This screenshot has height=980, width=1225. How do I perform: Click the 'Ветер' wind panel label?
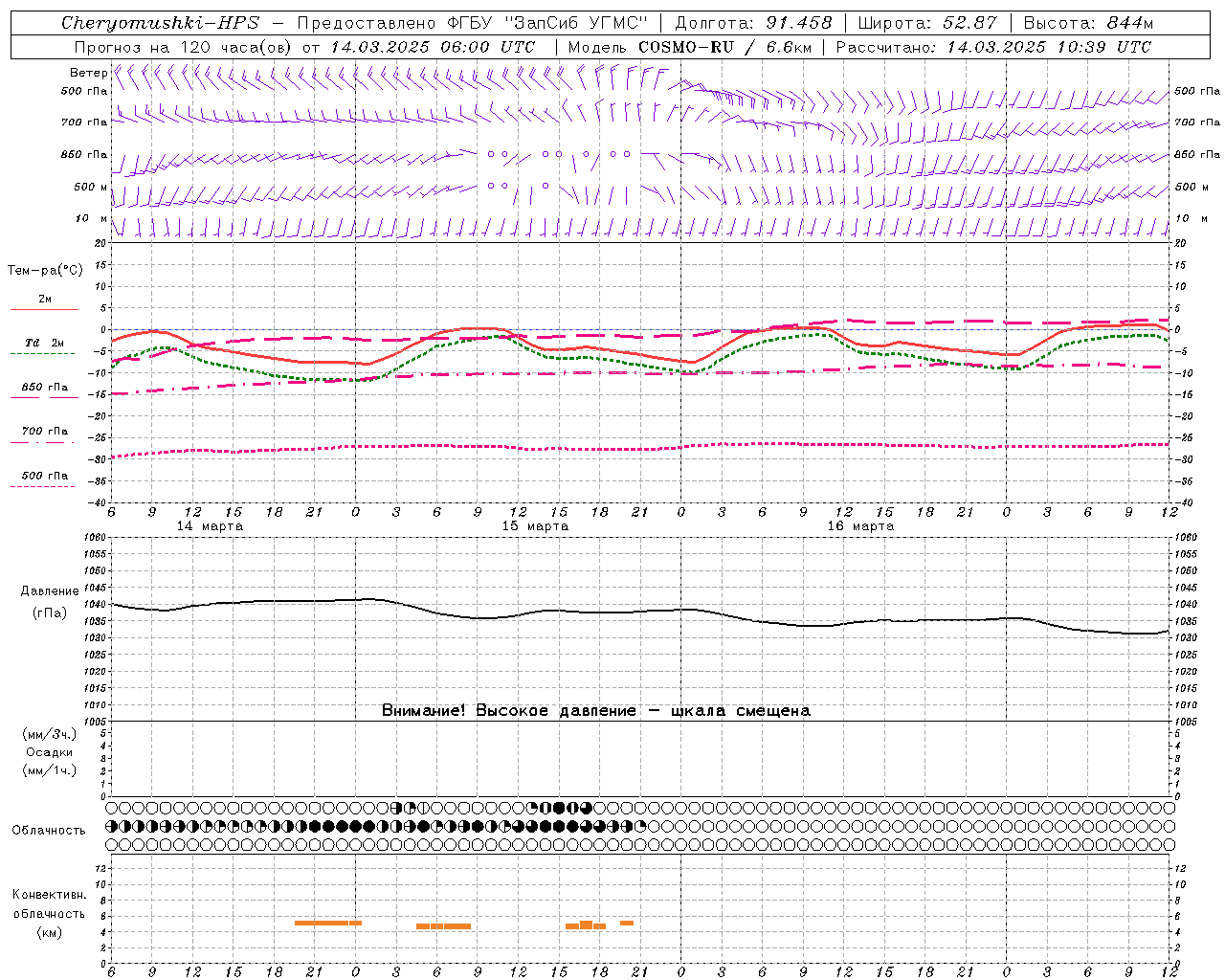(x=88, y=73)
